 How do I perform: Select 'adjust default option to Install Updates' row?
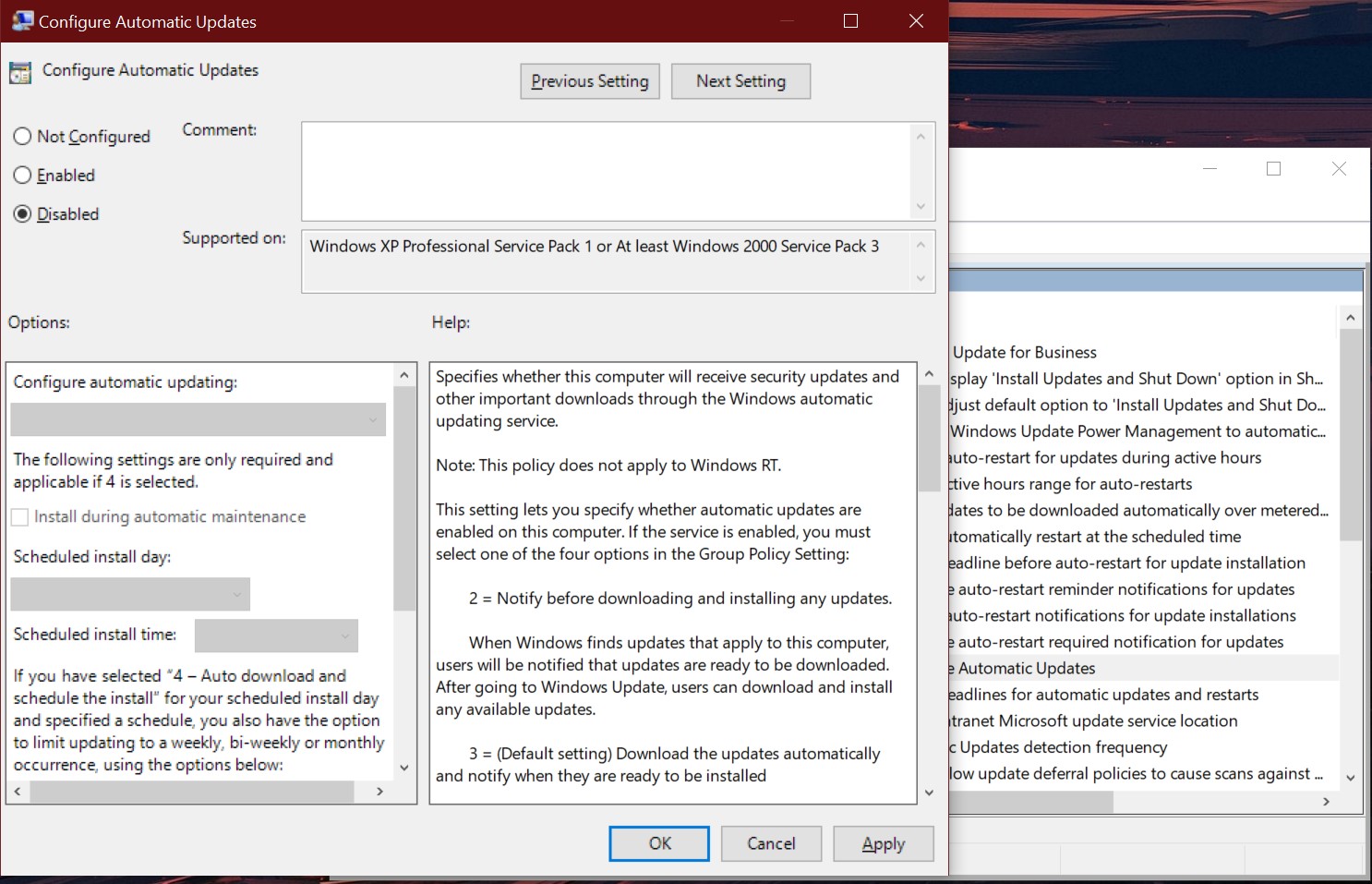(1137, 406)
